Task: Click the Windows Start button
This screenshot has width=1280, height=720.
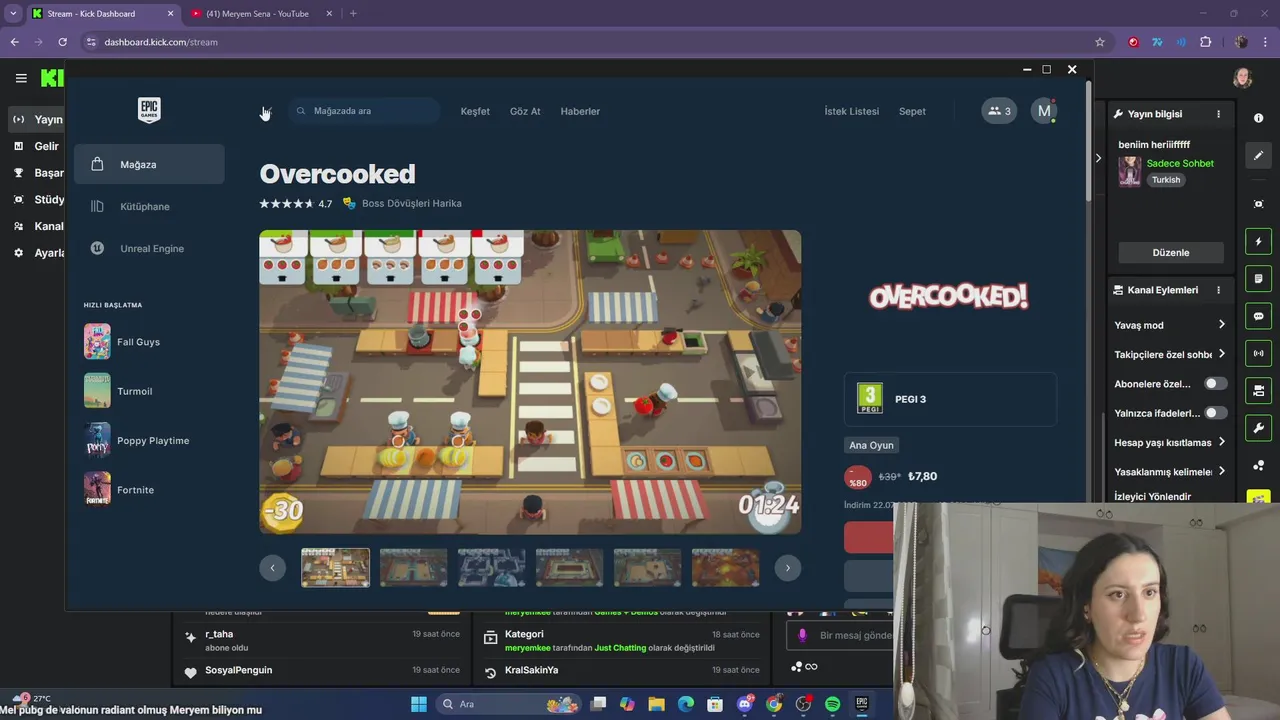Action: coord(419,704)
